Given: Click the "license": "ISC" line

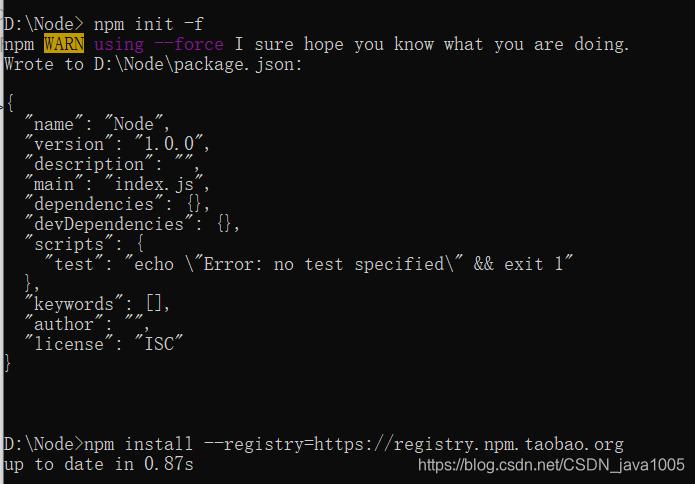Looking at the screenshot, I should tap(104, 344).
